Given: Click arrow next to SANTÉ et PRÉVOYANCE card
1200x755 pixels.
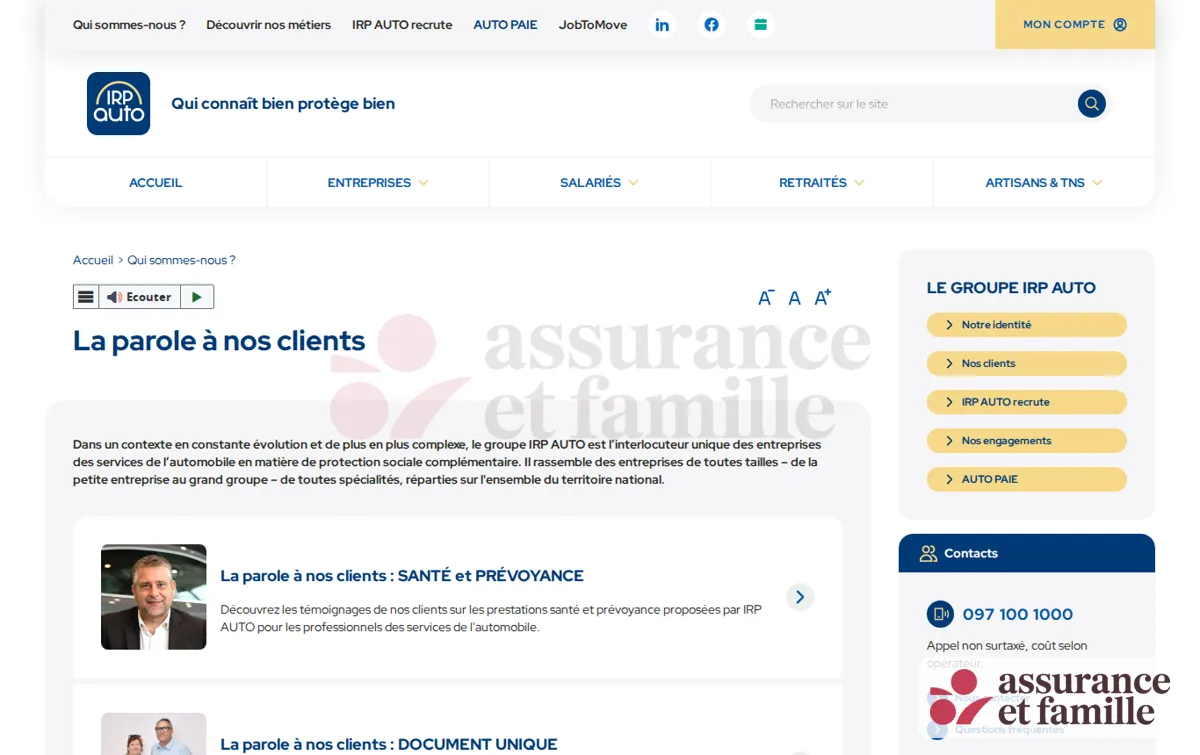Looking at the screenshot, I should point(800,597).
